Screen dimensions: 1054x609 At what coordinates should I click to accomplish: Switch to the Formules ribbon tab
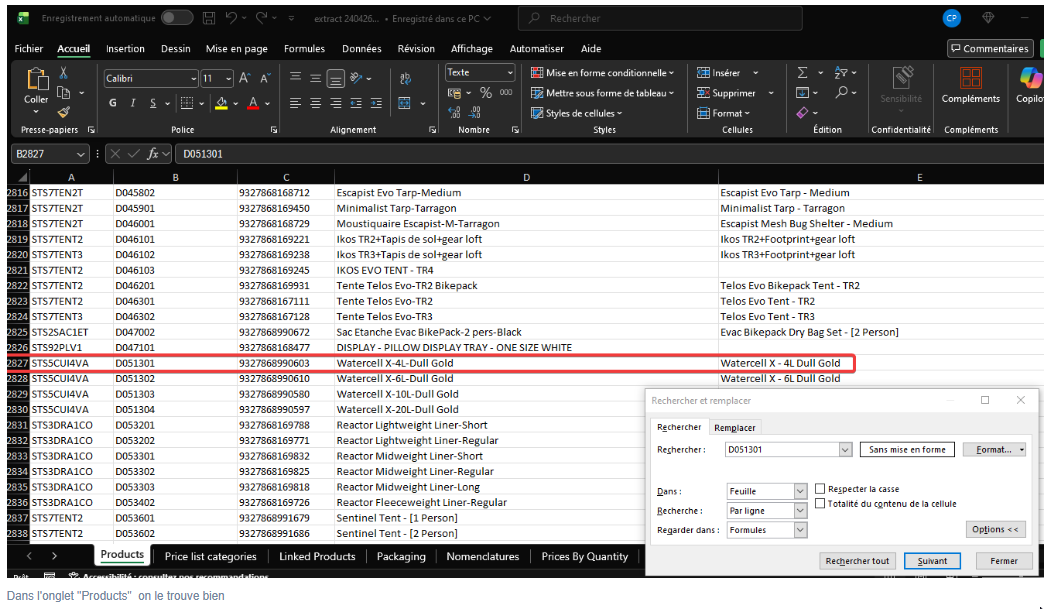coord(304,48)
